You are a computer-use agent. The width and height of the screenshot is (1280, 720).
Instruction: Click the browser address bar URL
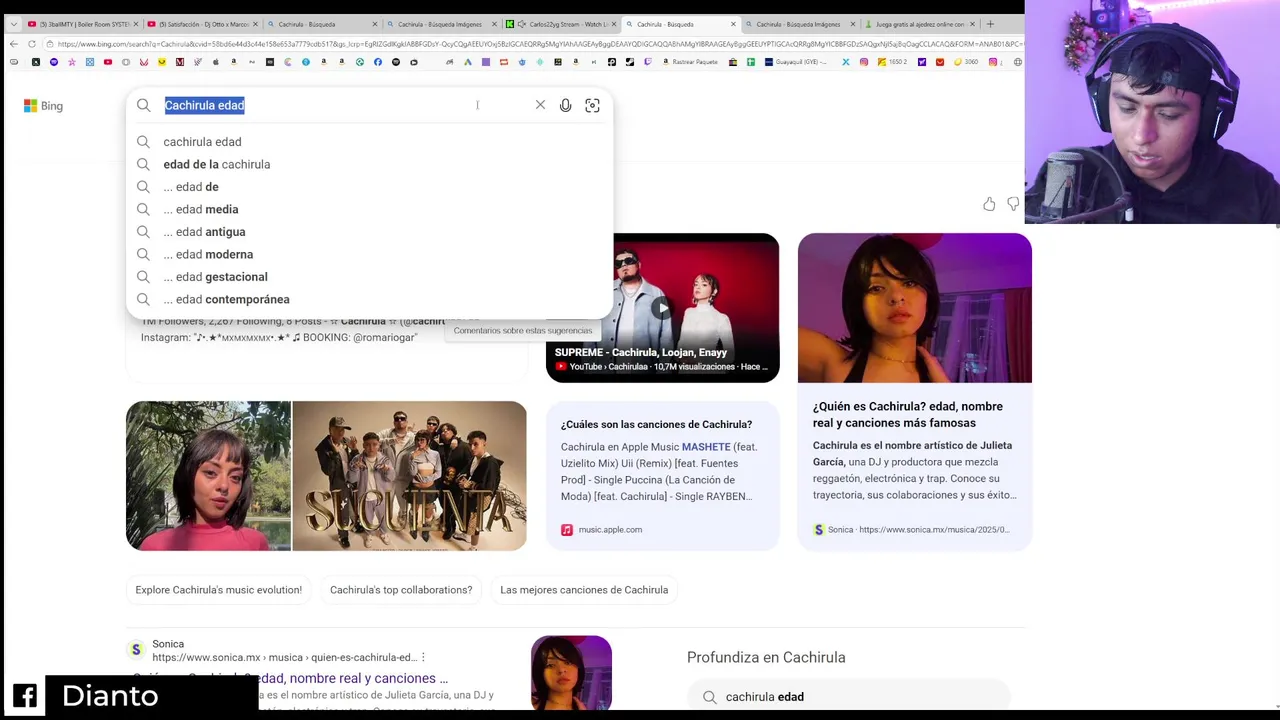pyautogui.click(x=540, y=44)
